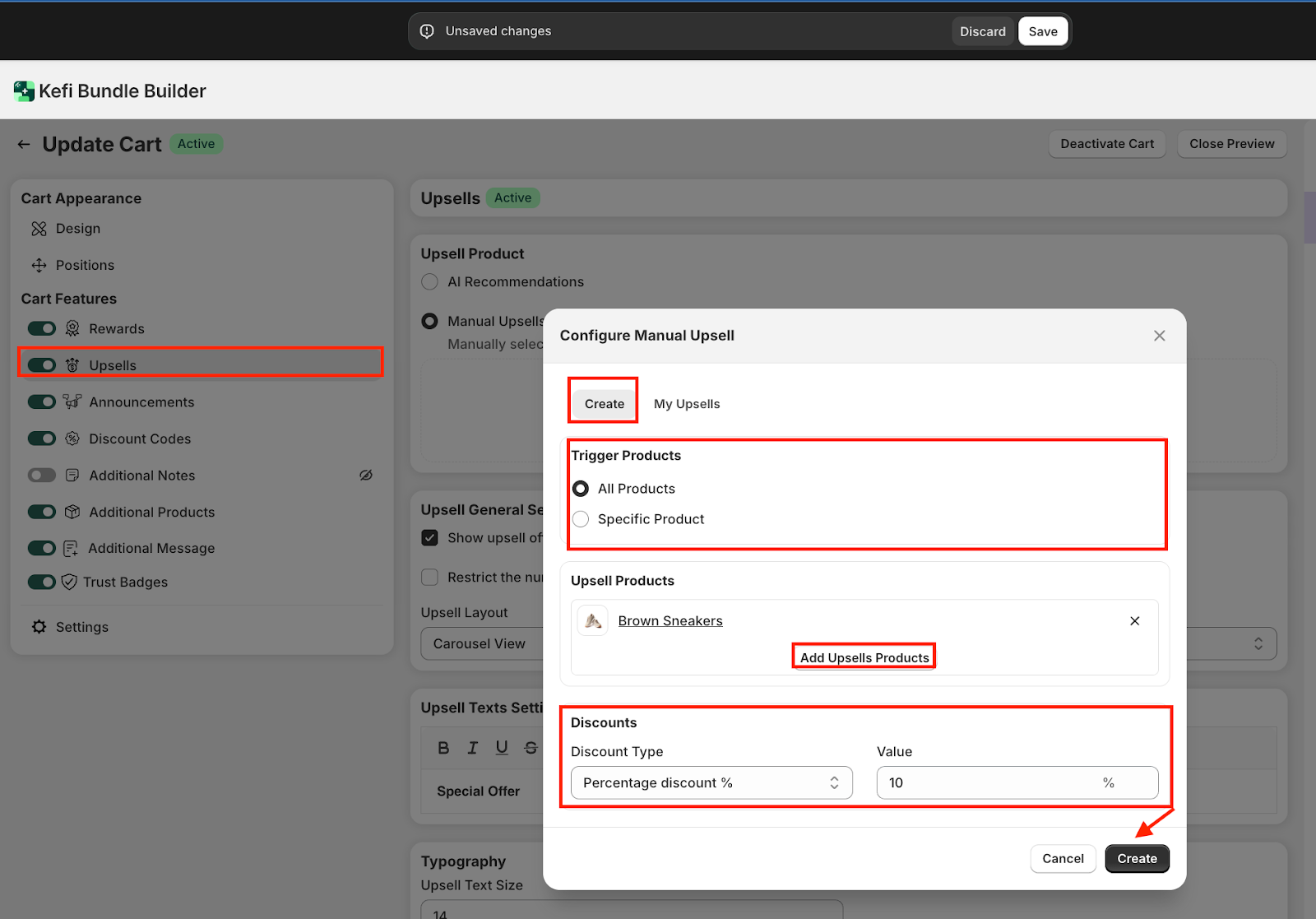Remove Brown Sneakers with the X icon
The width and height of the screenshot is (1316, 919).
(1134, 621)
